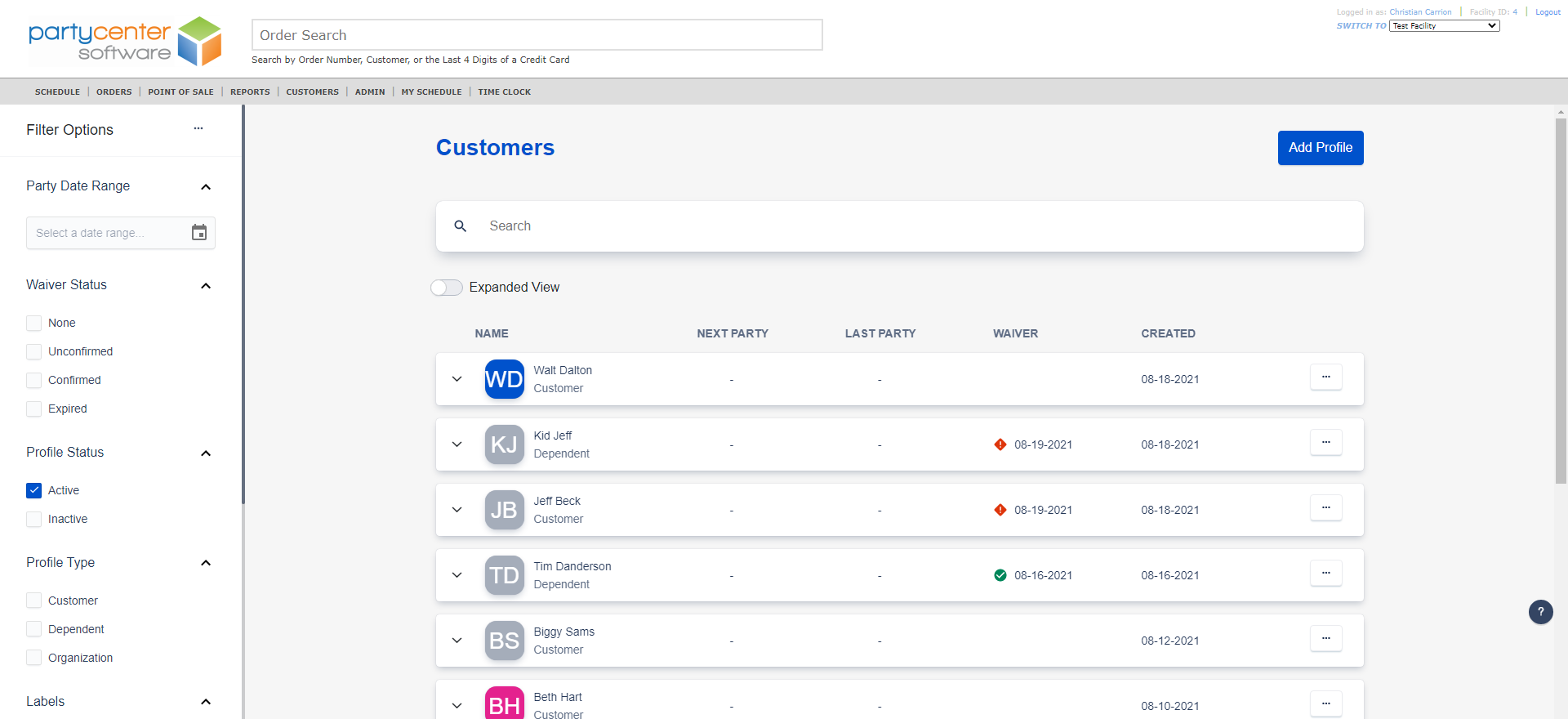Screen dimensions: 1568x719
Task: Open the date range calendar icon
Action: 199,233
